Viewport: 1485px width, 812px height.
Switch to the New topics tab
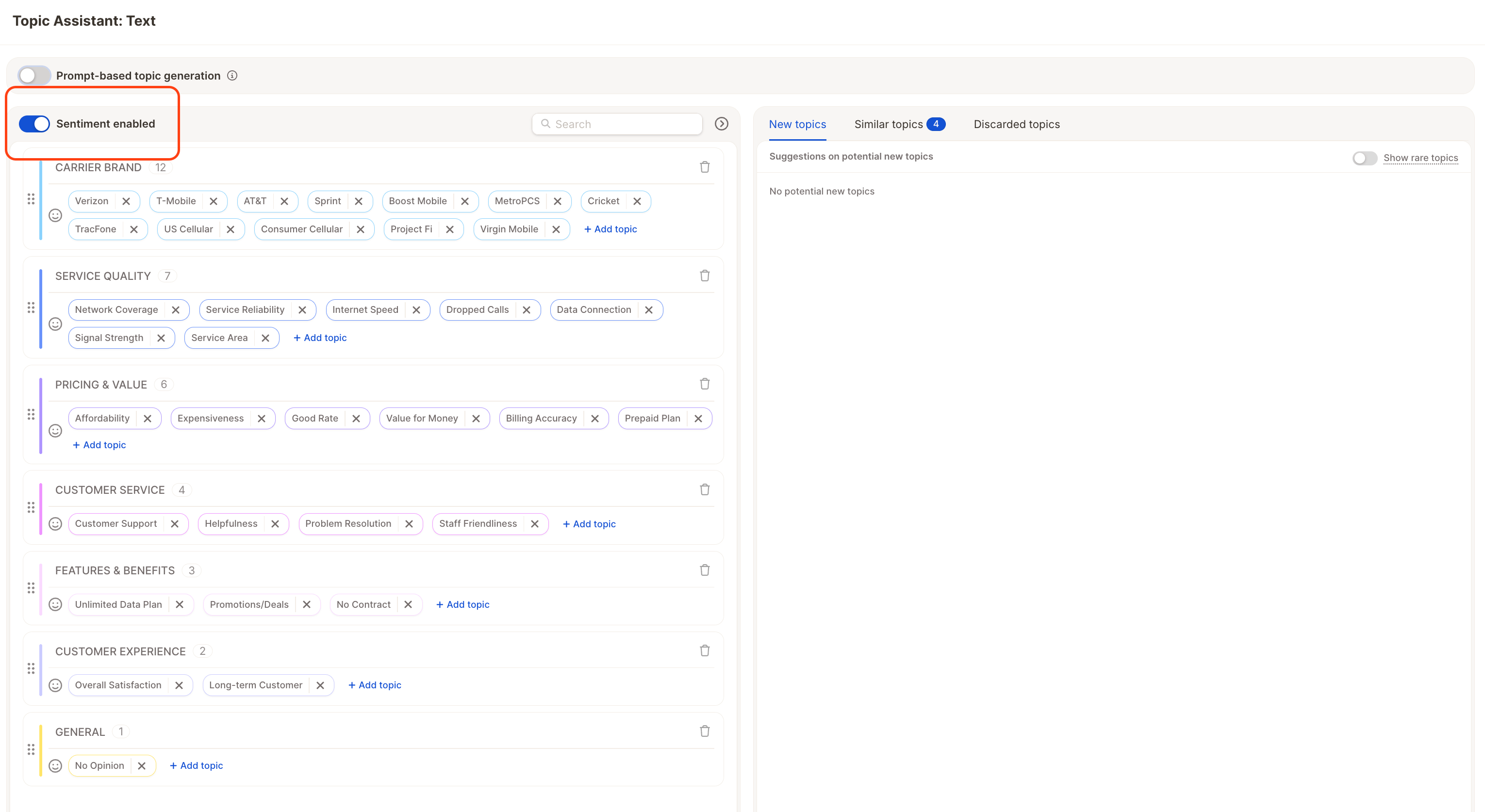pos(797,124)
